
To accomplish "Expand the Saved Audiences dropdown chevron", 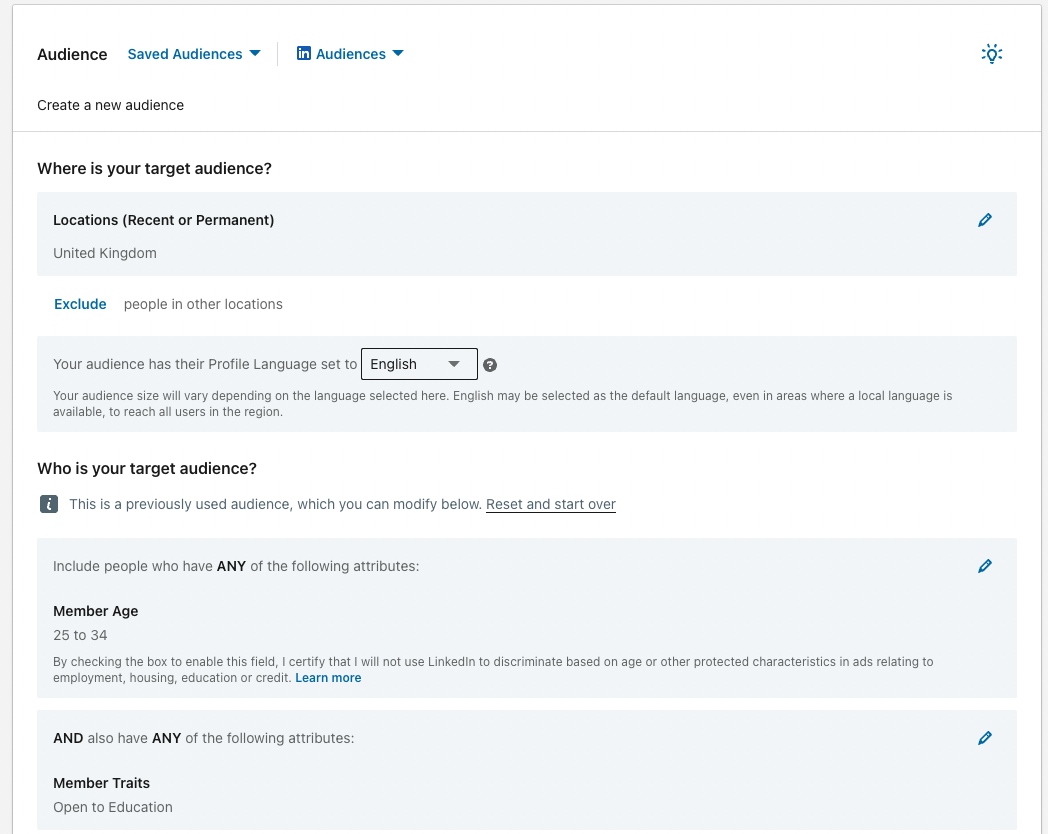I will point(257,53).
